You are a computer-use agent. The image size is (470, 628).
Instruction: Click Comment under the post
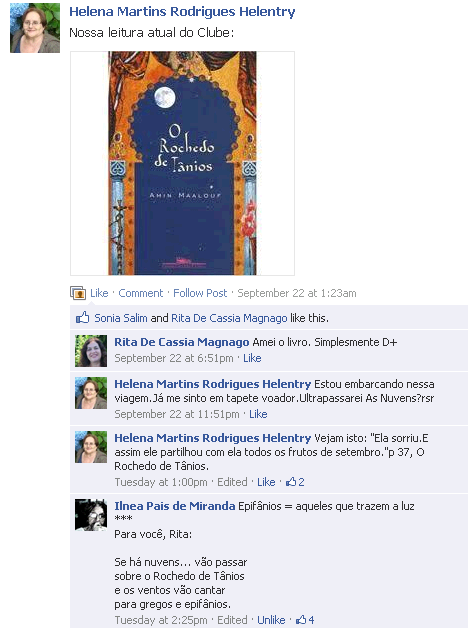click(x=141, y=293)
